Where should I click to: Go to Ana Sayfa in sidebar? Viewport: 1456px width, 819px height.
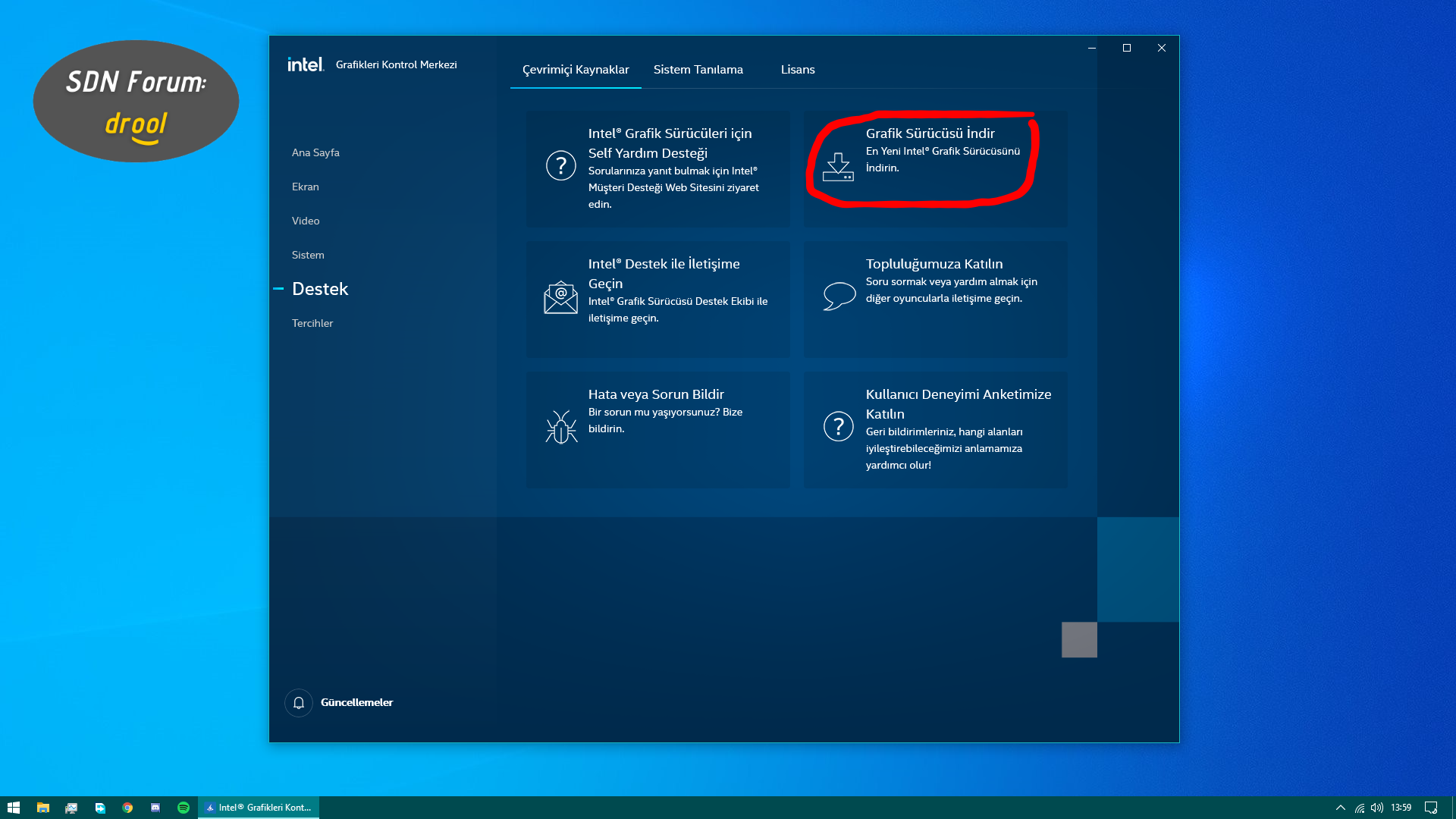click(x=315, y=152)
